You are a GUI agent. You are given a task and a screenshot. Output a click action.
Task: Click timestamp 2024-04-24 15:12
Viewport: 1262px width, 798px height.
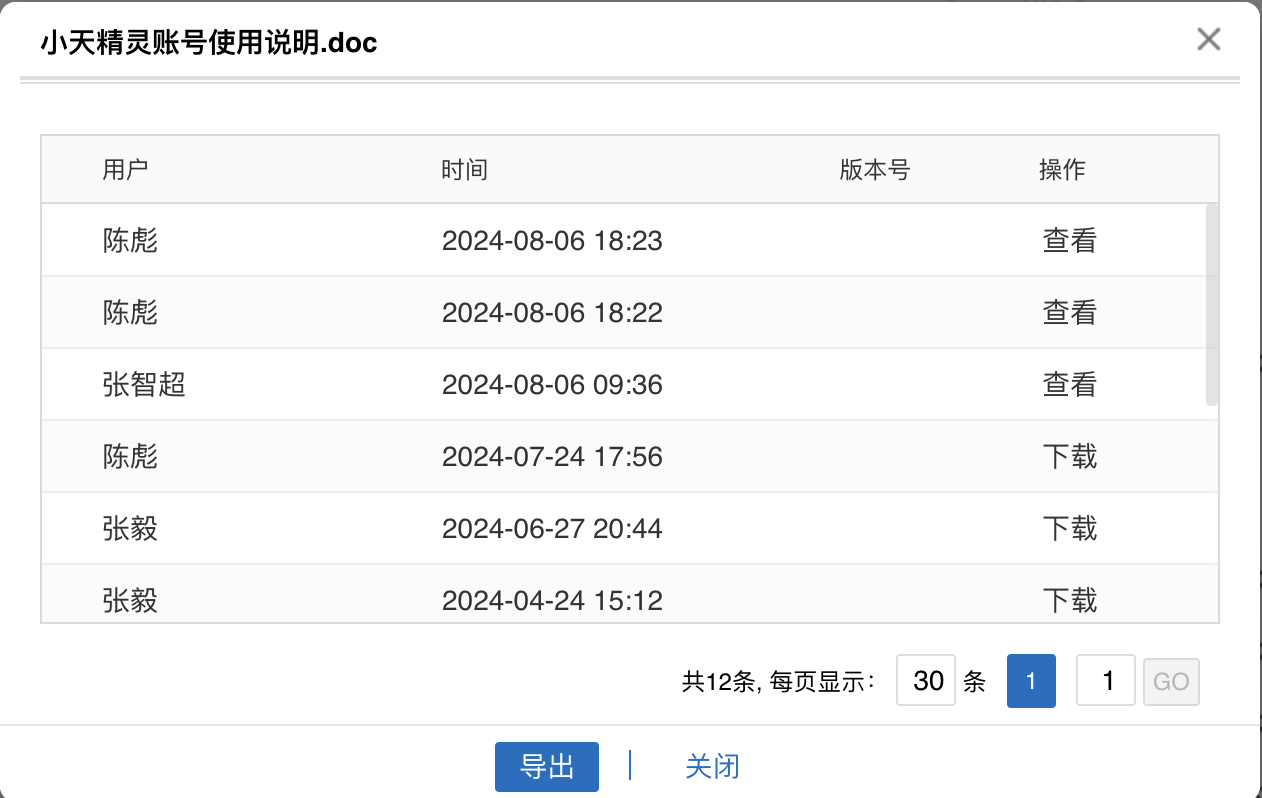pyautogui.click(x=552, y=601)
